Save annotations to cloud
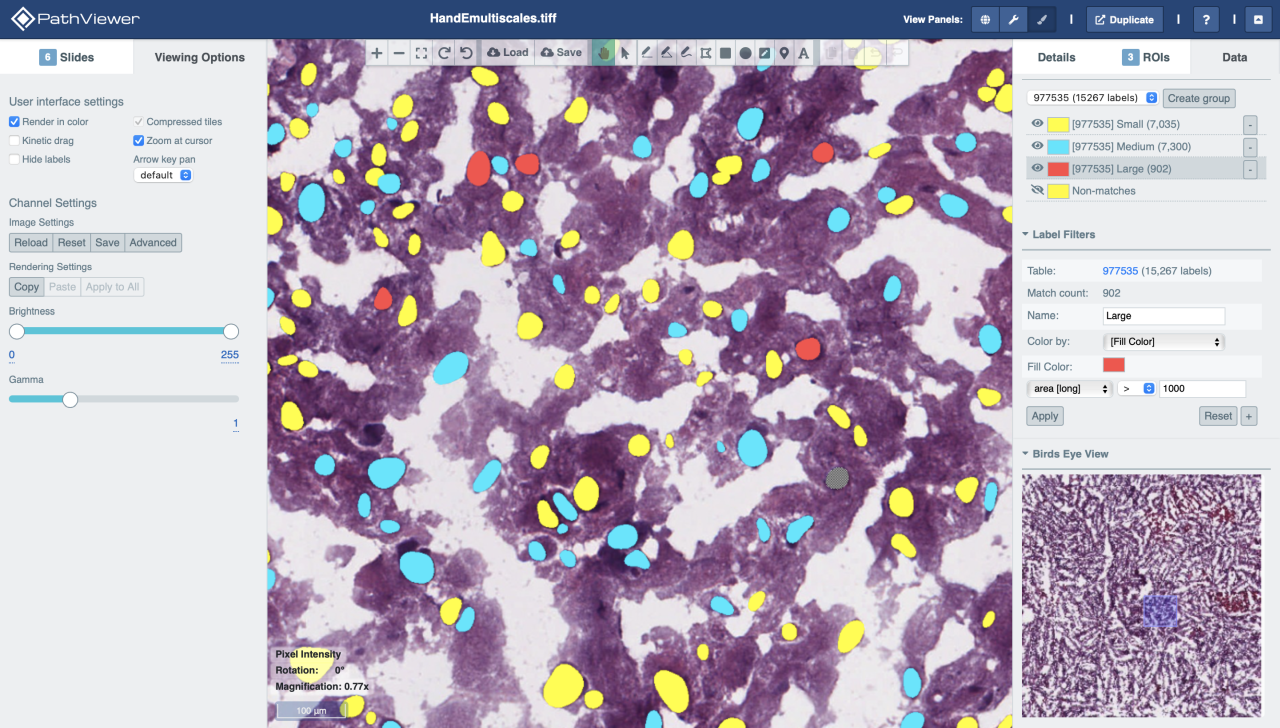The width and height of the screenshot is (1280, 728). (560, 53)
